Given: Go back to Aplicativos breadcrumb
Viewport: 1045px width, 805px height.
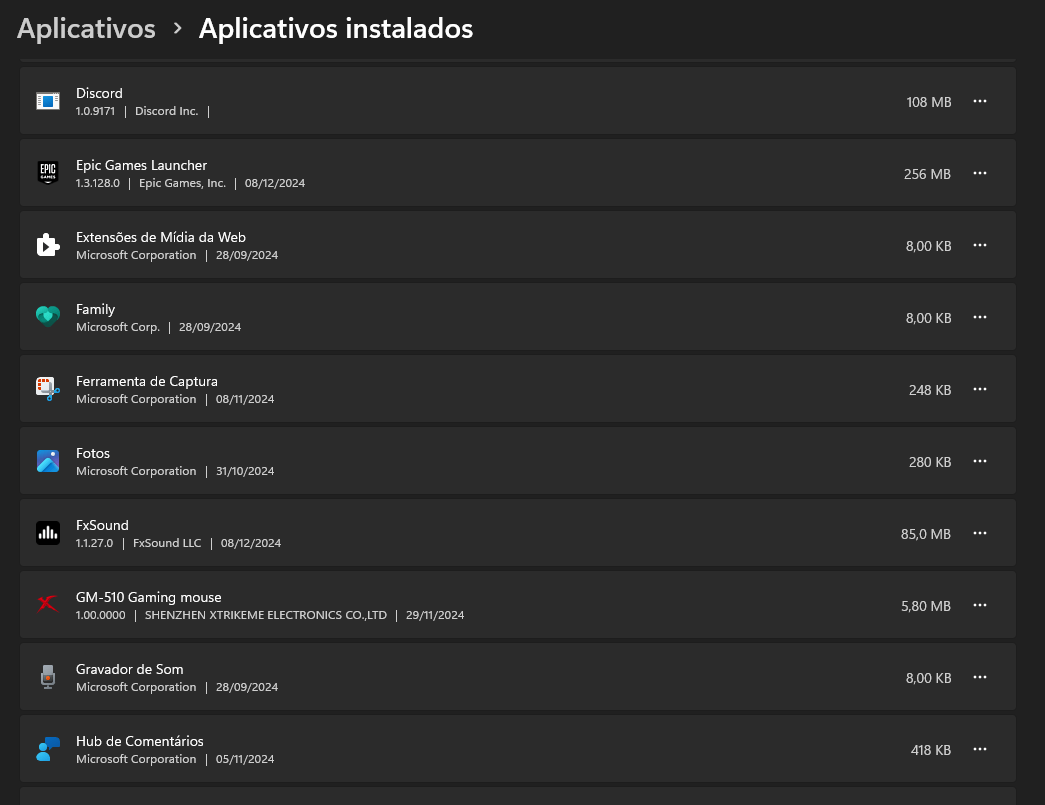Looking at the screenshot, I should pos(86,29).
